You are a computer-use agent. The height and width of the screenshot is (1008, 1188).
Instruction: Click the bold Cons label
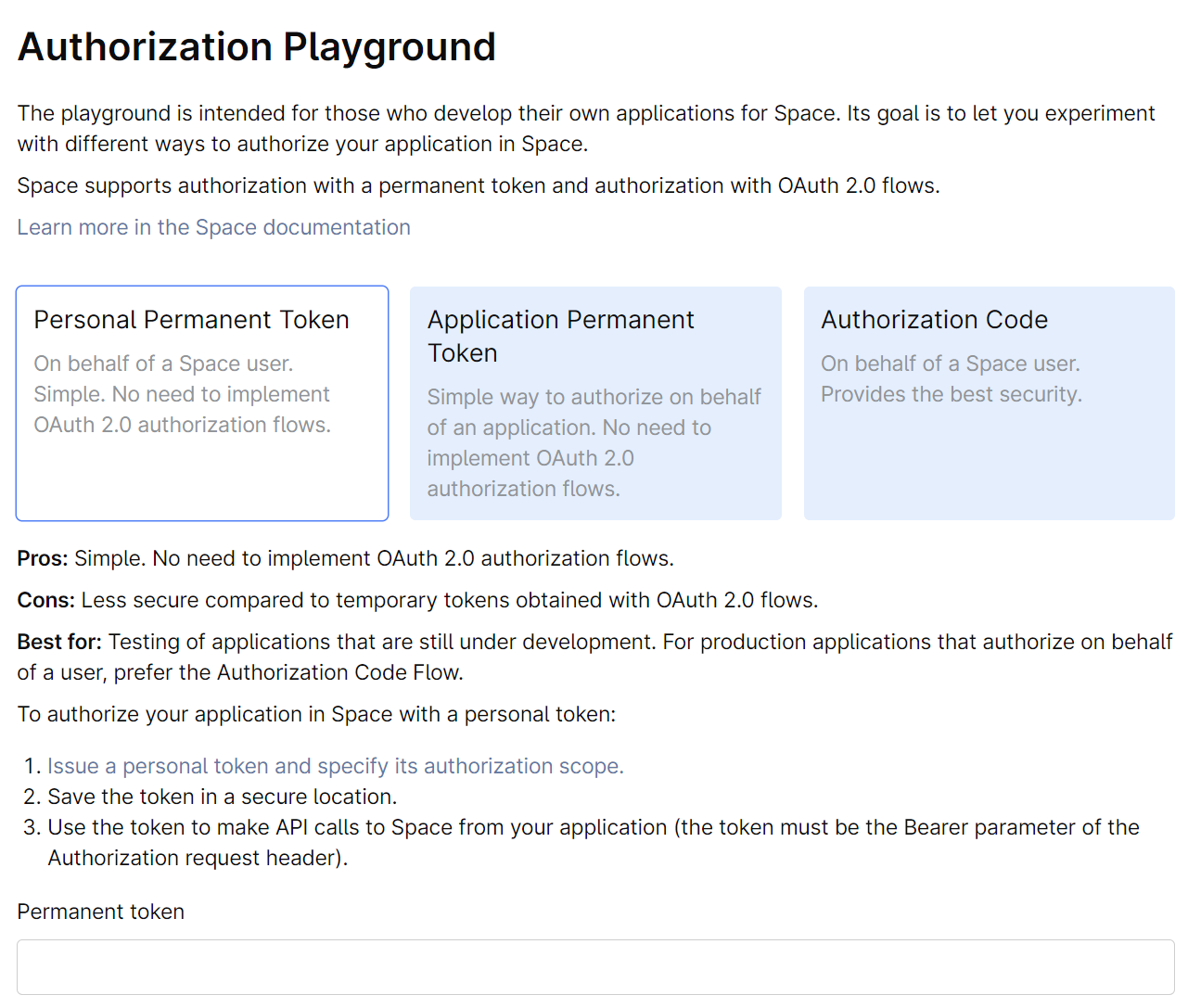45,600
